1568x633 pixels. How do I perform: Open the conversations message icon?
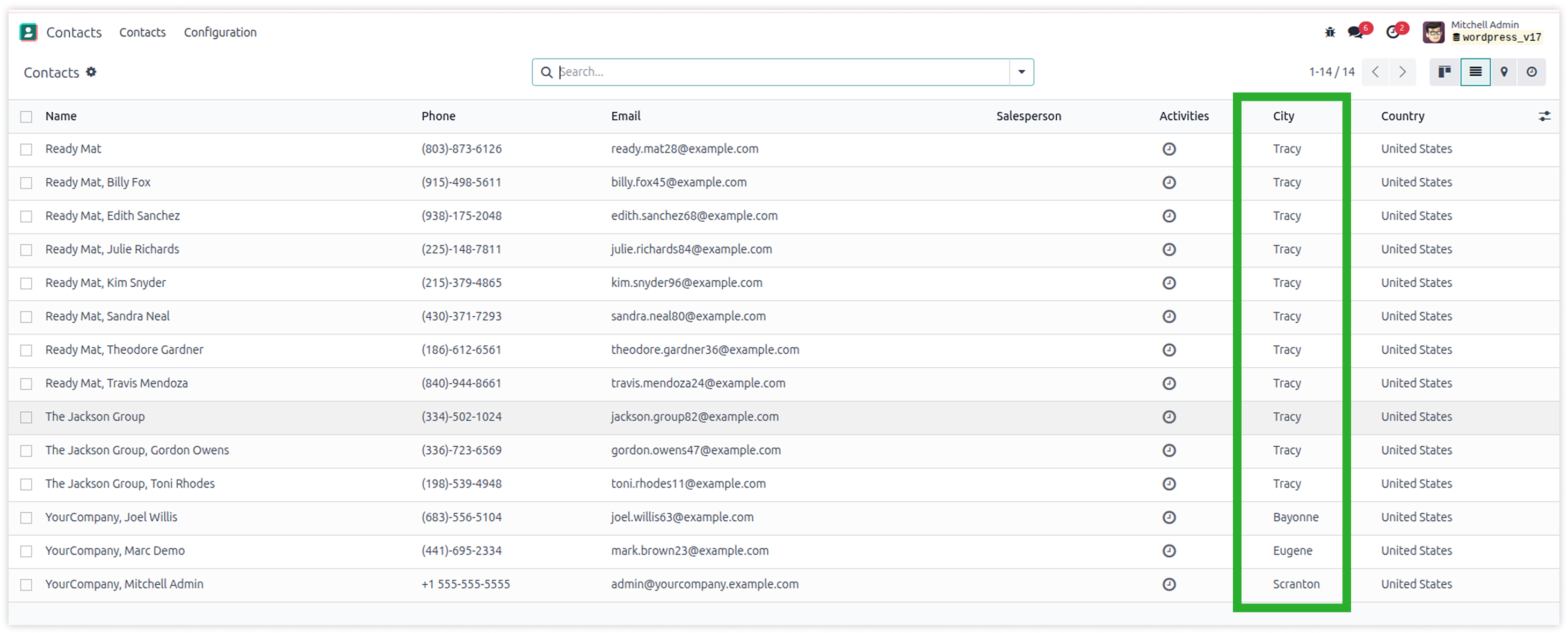click(1355, 32)
